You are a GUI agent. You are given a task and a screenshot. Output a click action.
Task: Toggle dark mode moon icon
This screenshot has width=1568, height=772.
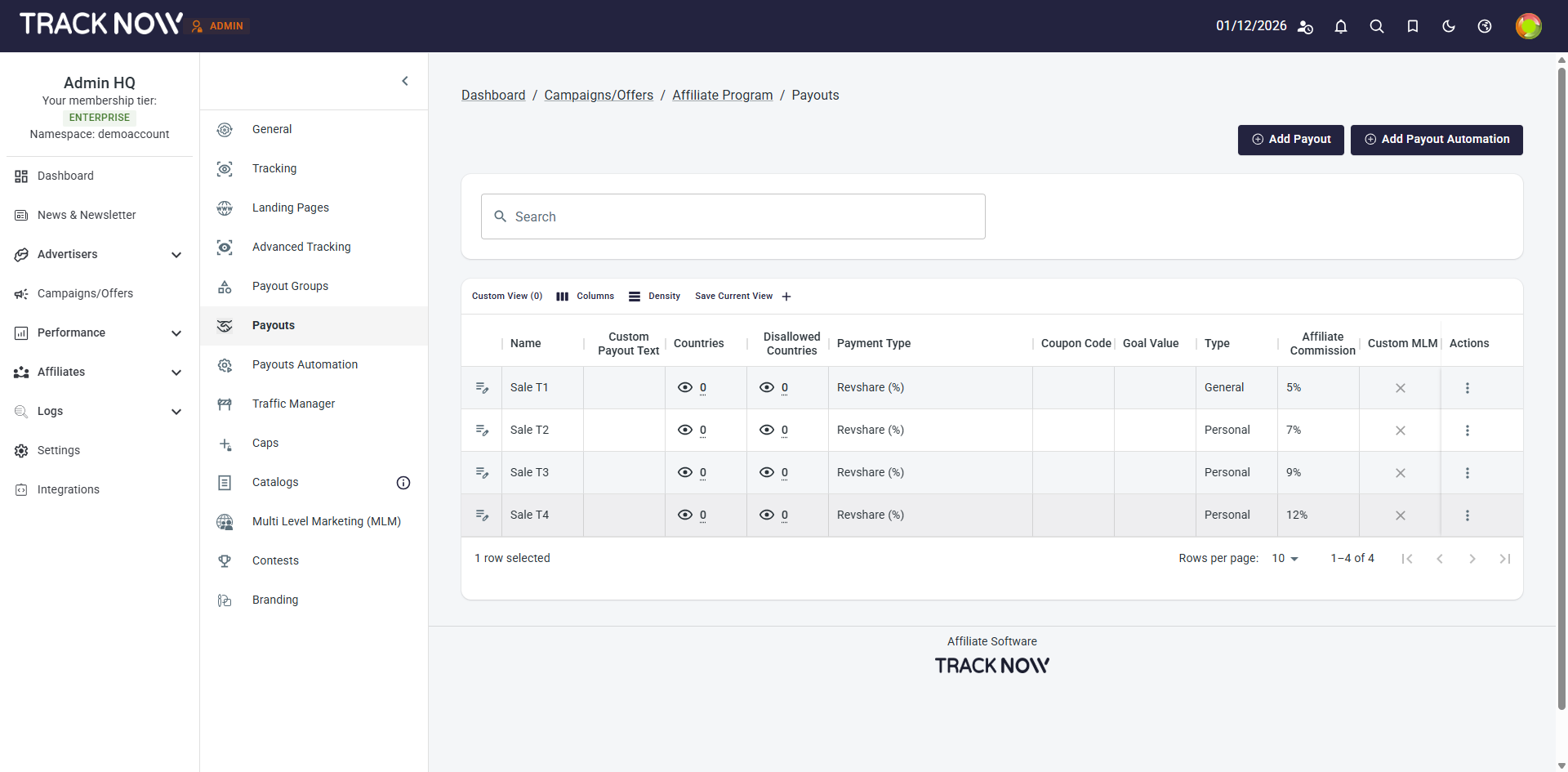pos(1448,26)
